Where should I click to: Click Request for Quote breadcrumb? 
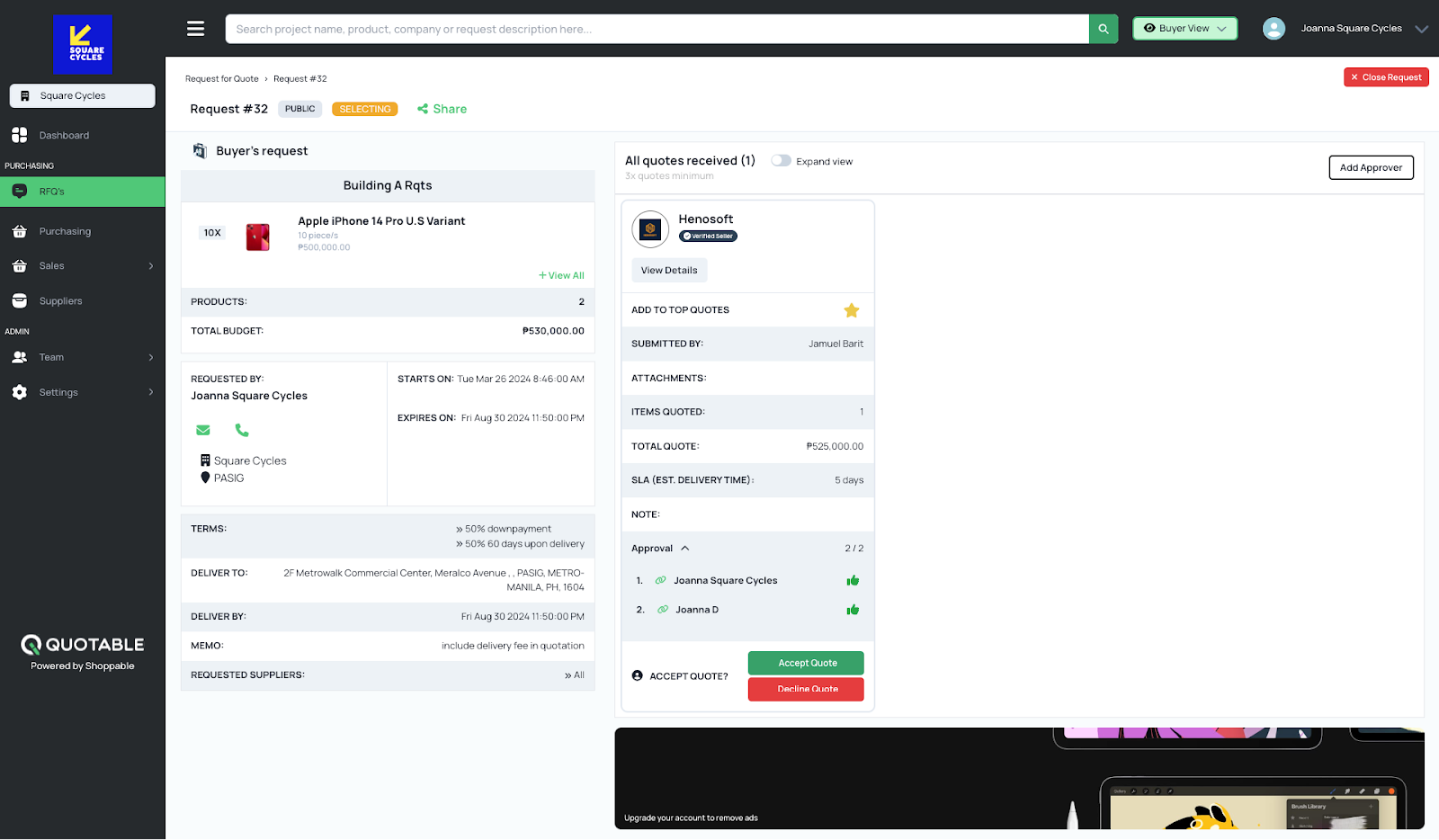pos(222,79)
